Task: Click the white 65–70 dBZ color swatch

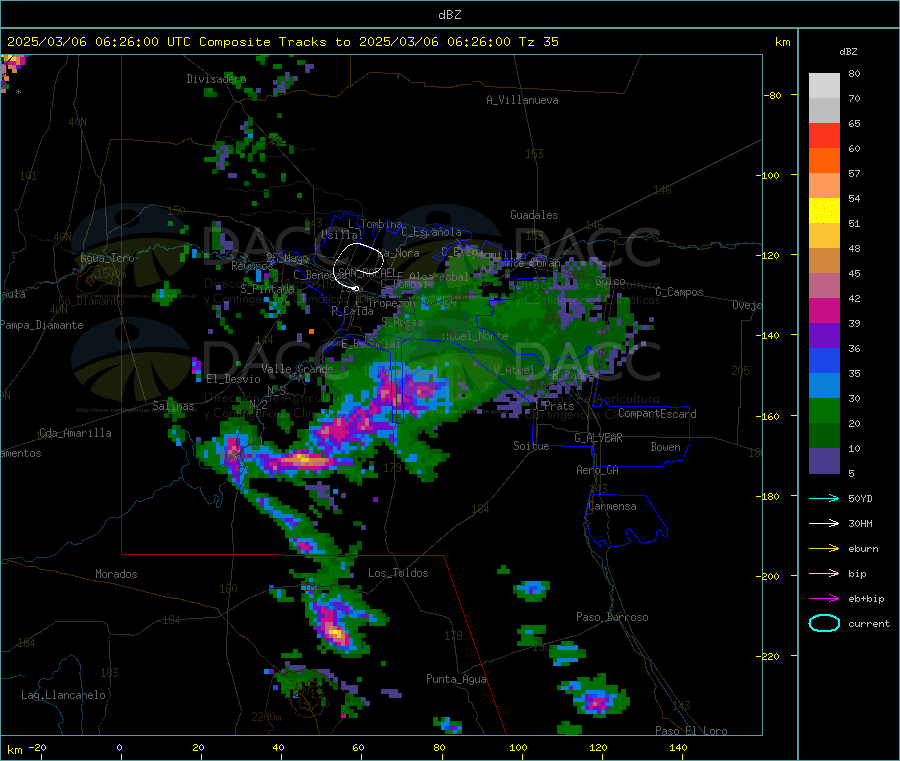Action: [824, 111]
